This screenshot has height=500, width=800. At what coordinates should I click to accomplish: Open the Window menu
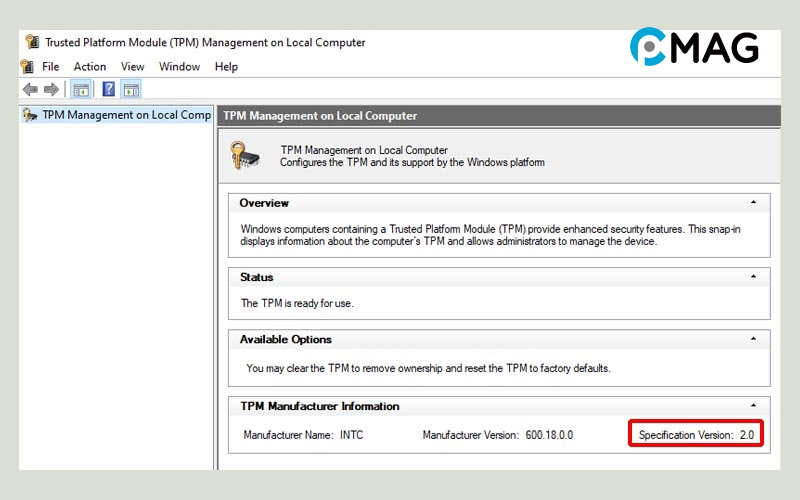[x=180, y=67]
